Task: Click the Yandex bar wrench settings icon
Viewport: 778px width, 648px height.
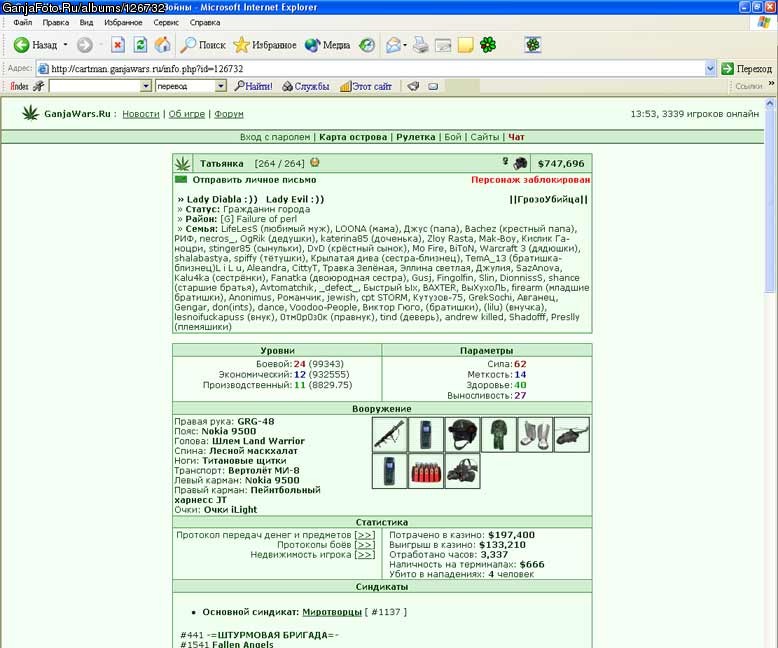Action: [38, 86]
